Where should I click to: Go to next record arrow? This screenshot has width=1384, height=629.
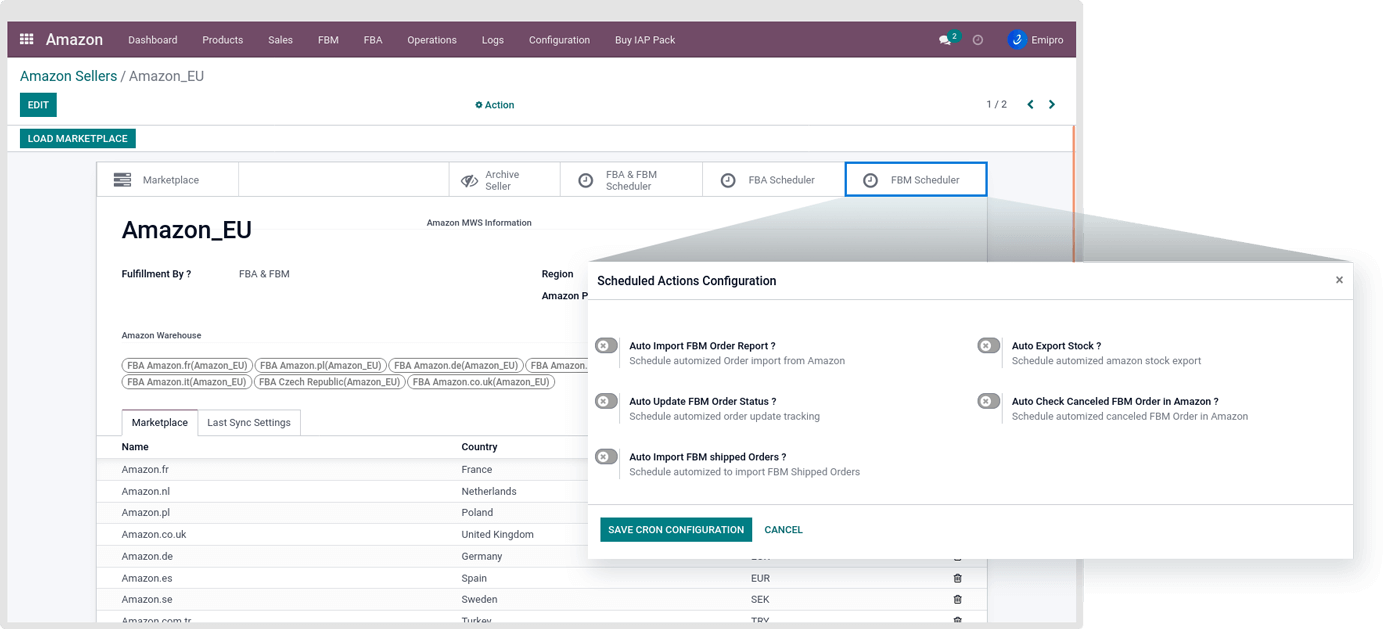tap(1052, 105)
